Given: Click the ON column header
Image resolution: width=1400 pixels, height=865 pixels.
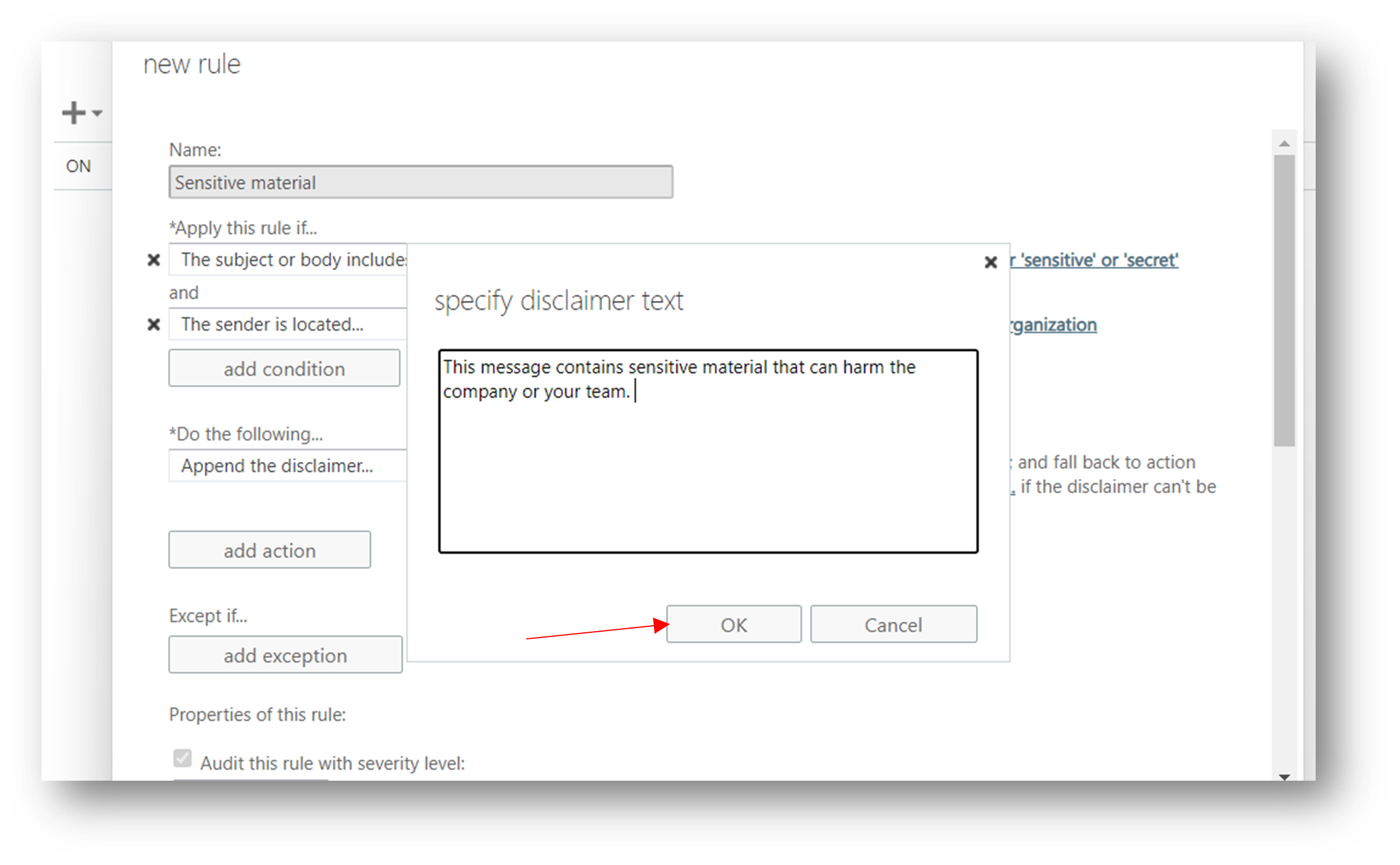Looking at the screenshot, I should [78, 166].
